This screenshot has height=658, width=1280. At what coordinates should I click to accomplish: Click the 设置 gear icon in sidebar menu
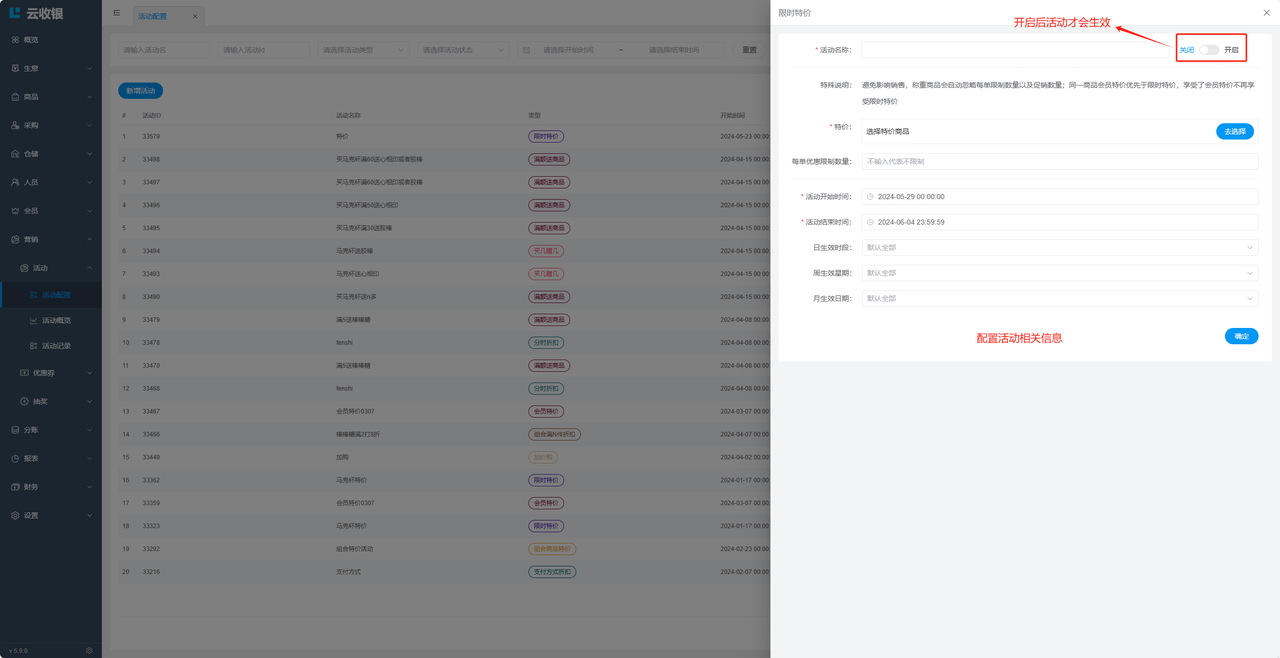(x=15, y=516)
